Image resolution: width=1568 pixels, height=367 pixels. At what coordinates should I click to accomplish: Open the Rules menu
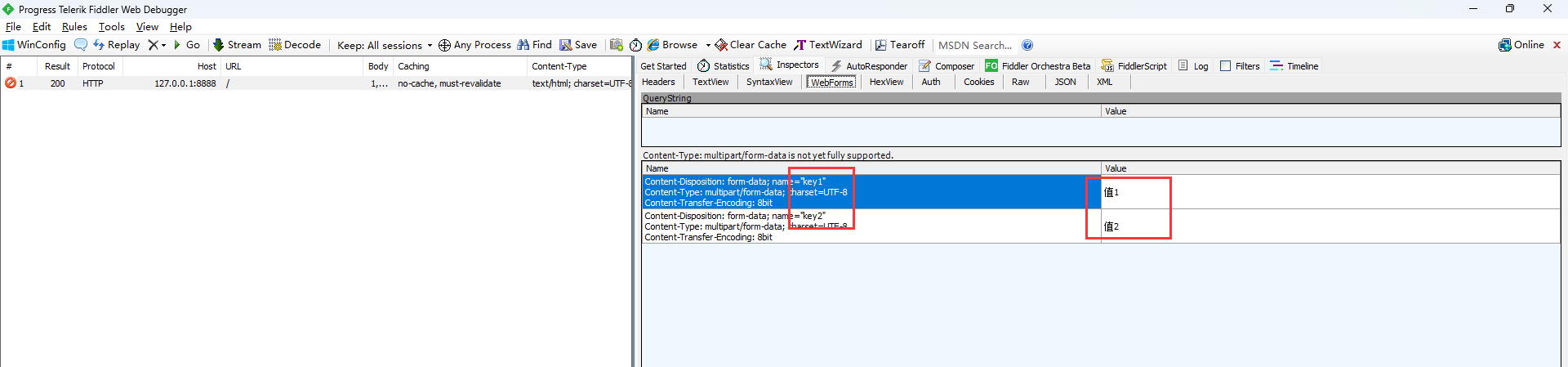(74, 27)
